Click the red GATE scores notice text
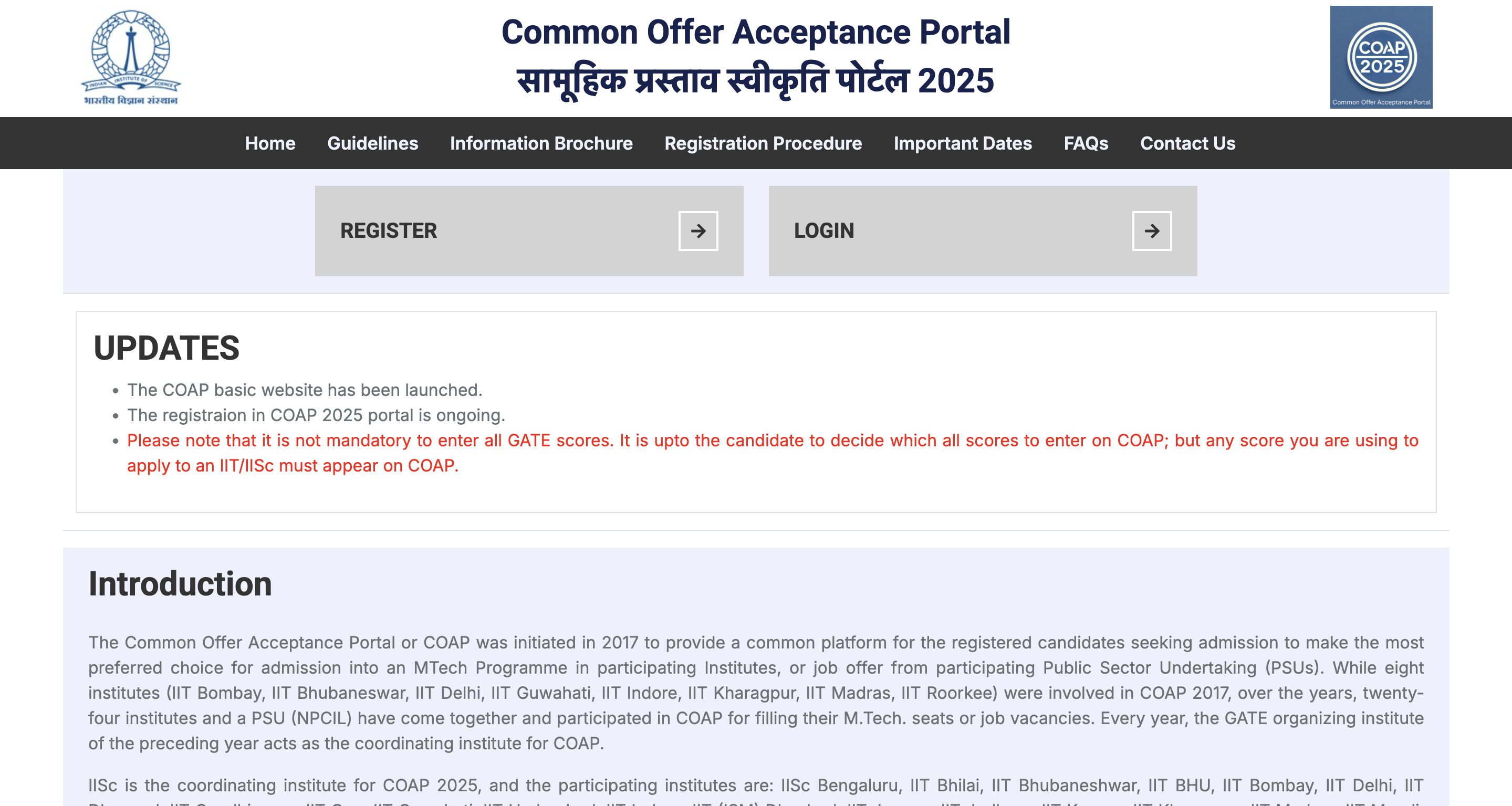 [773, 453]
